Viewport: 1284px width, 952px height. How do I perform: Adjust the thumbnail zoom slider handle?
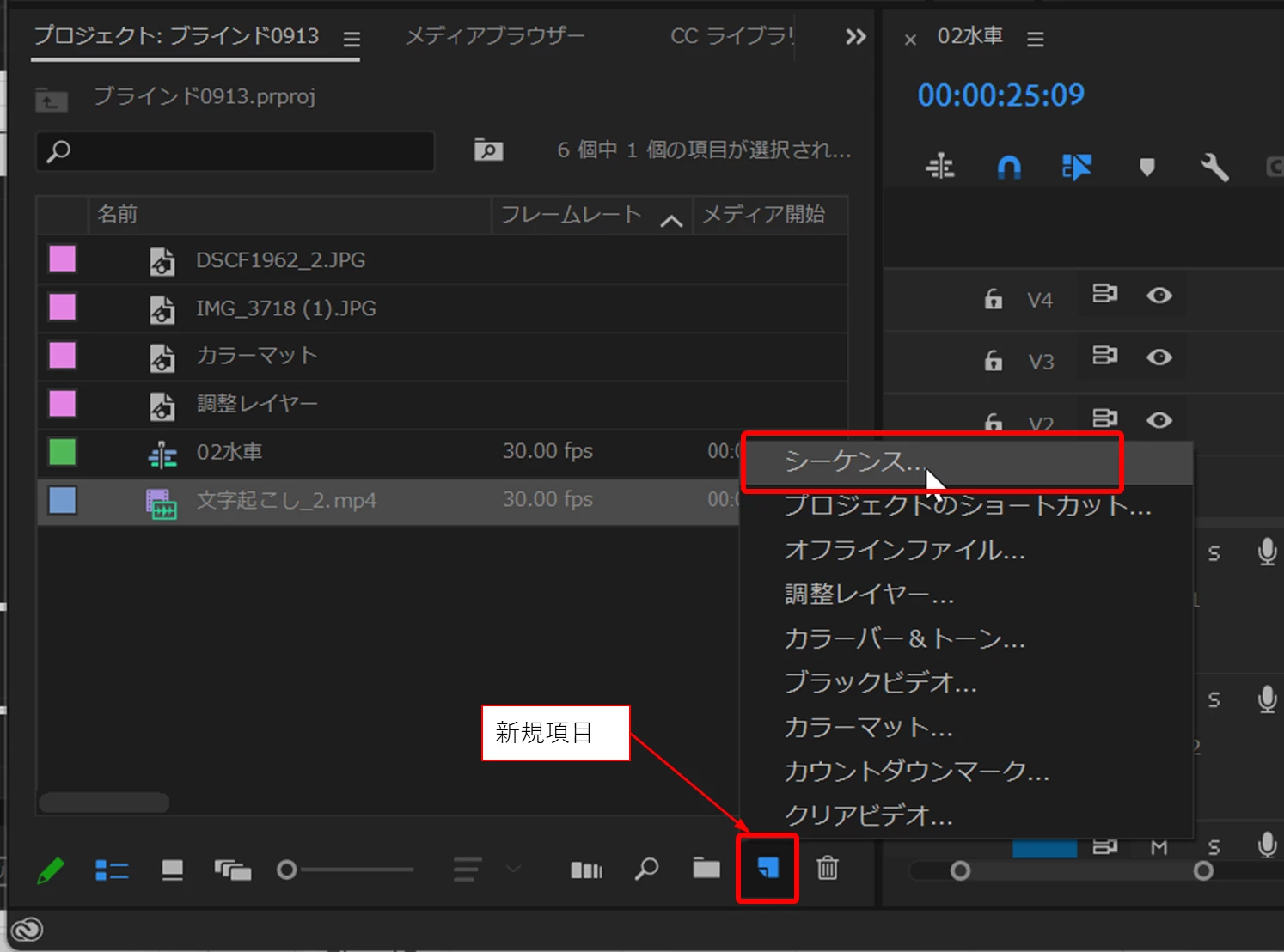(x=286, y=870)
